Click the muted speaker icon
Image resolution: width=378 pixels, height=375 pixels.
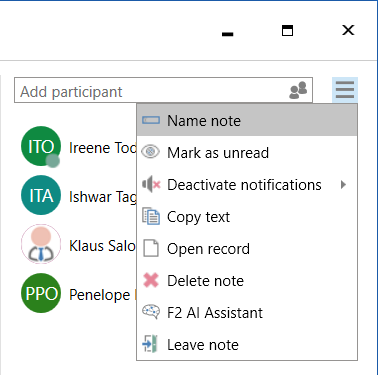click(x=151, y=184)
